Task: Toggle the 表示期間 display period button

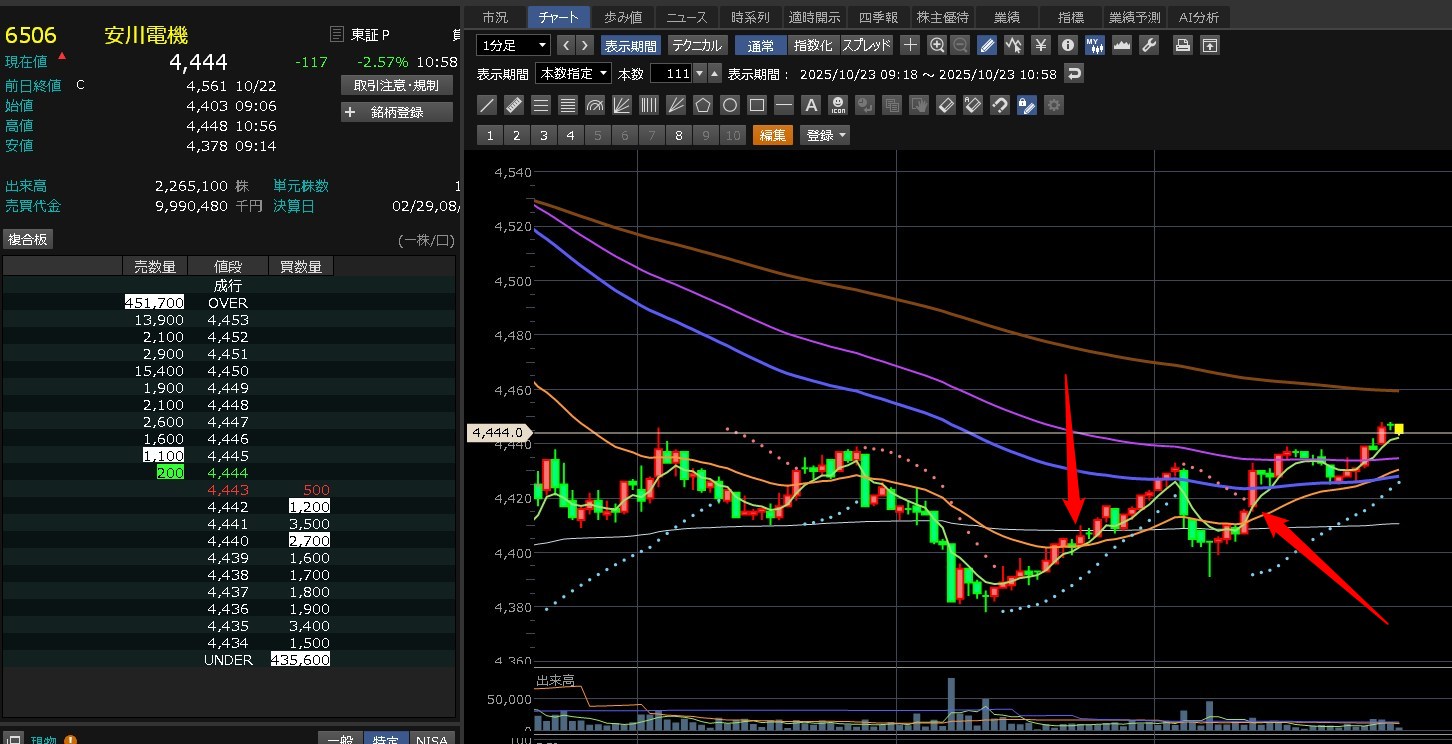Action: 630,45
